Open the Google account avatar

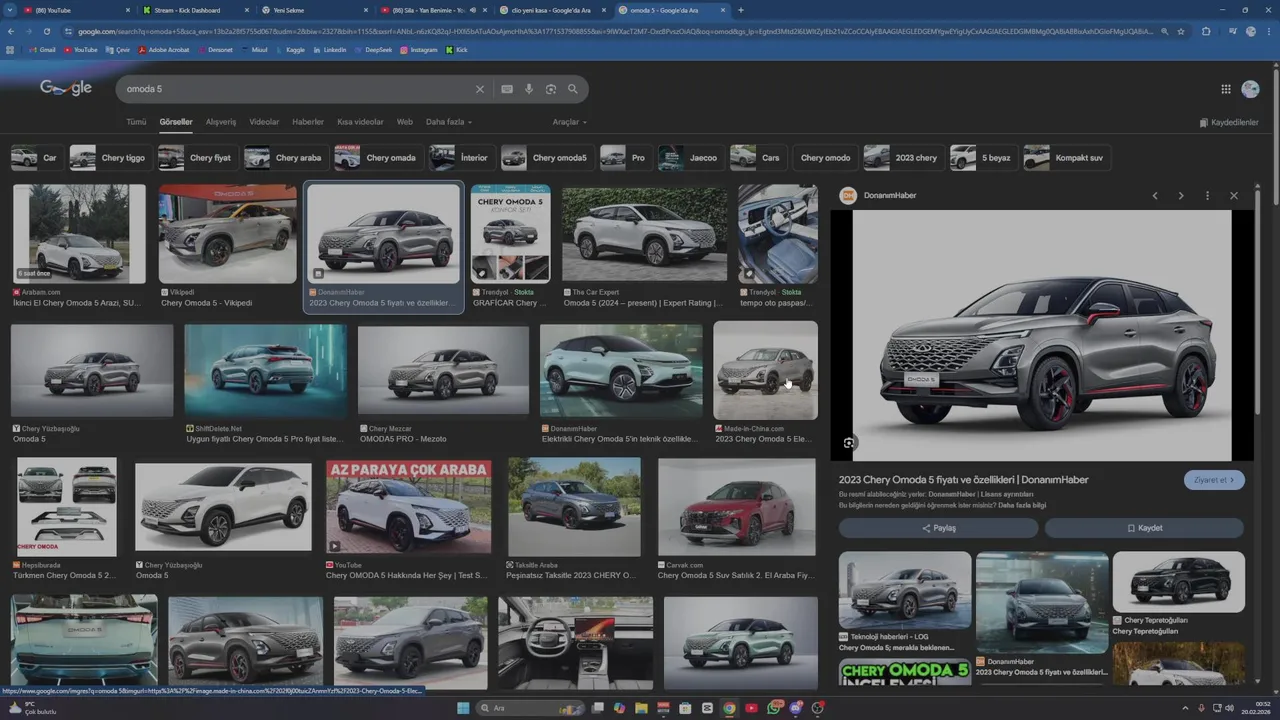[1250, 89]
